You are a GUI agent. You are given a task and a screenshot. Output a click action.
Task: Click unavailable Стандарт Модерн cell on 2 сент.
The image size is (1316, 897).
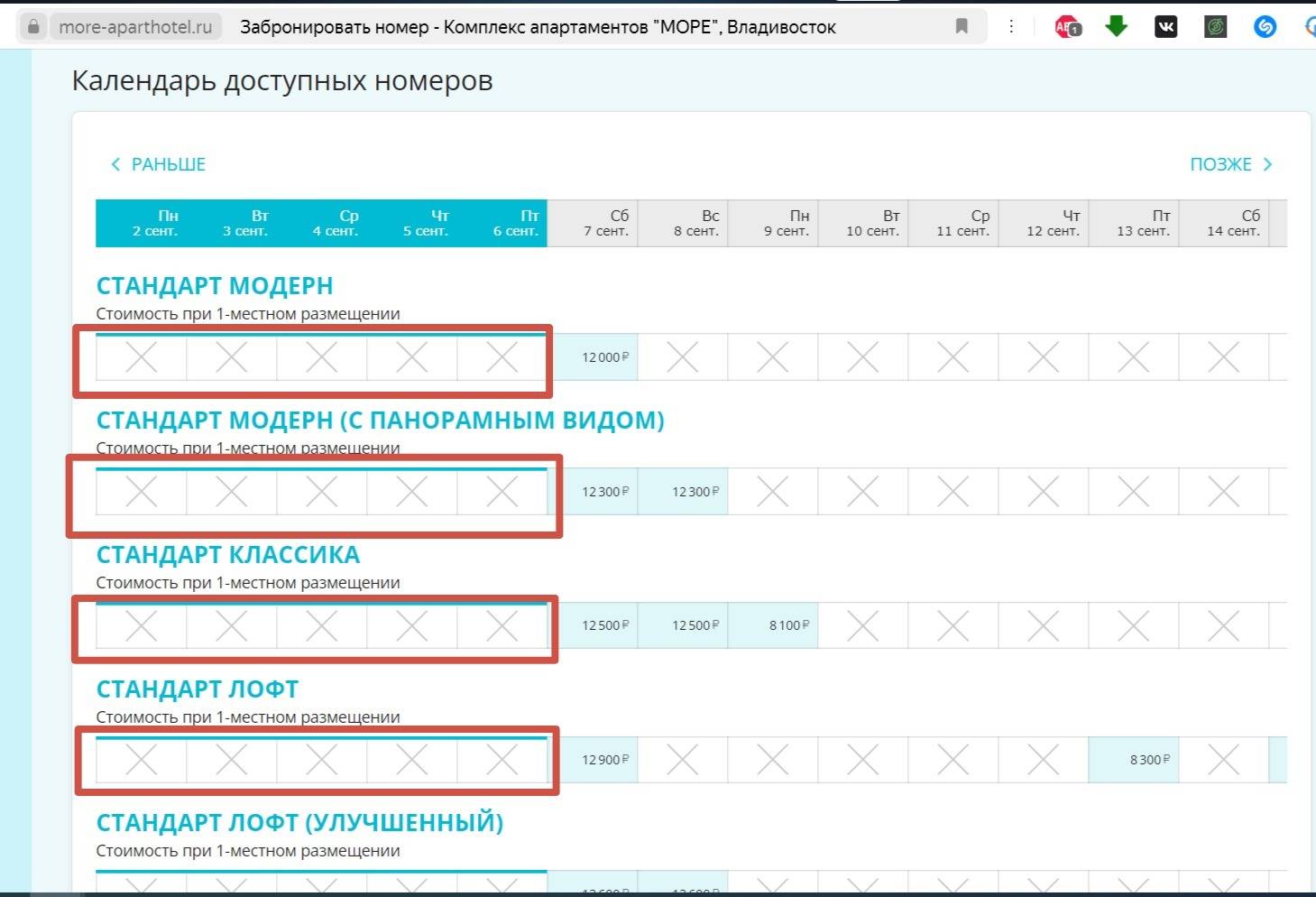142,357
